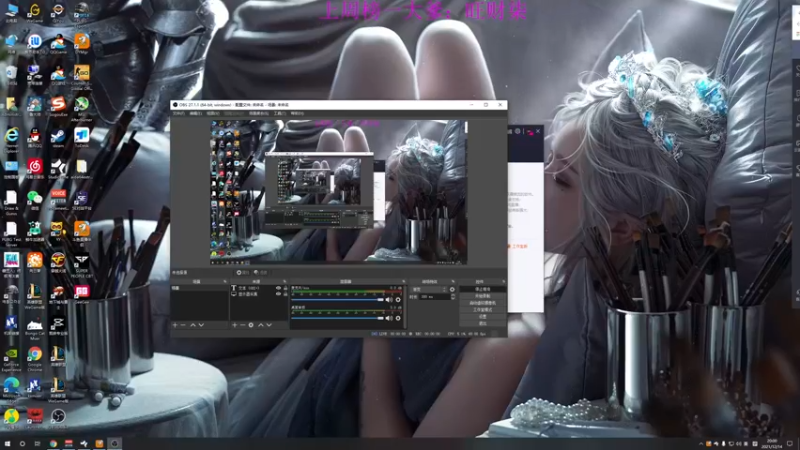Screen dimensions: 800x450
Task: Click the transition duration spinner arrows
Action: point(453,296)
